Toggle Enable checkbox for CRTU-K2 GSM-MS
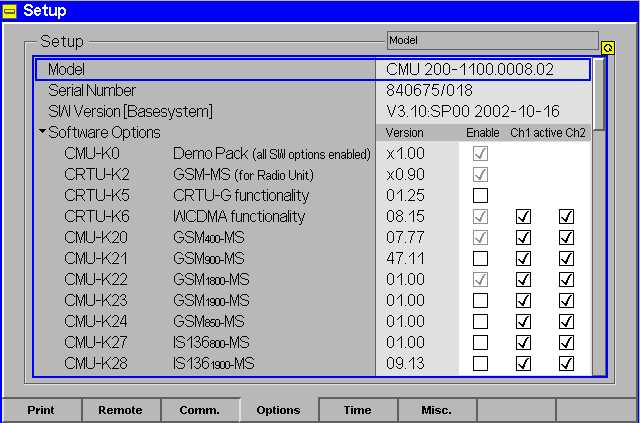Image resolution: width=640 pixels, height=423 pixels. pyautogui.click(x=480, y=175)
